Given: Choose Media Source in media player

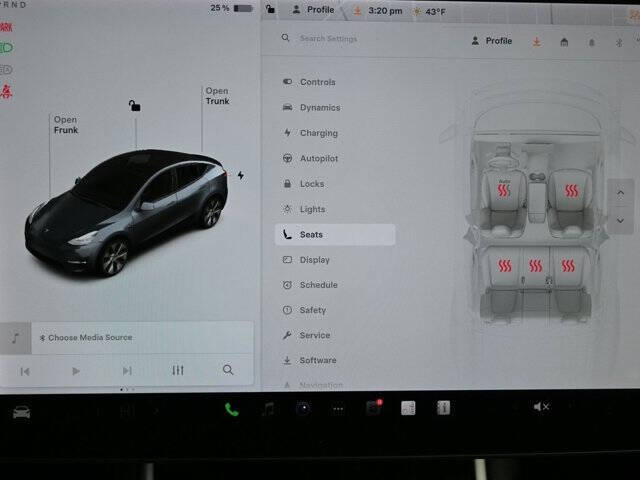Looking at the screenshot, I should point(86,338).
